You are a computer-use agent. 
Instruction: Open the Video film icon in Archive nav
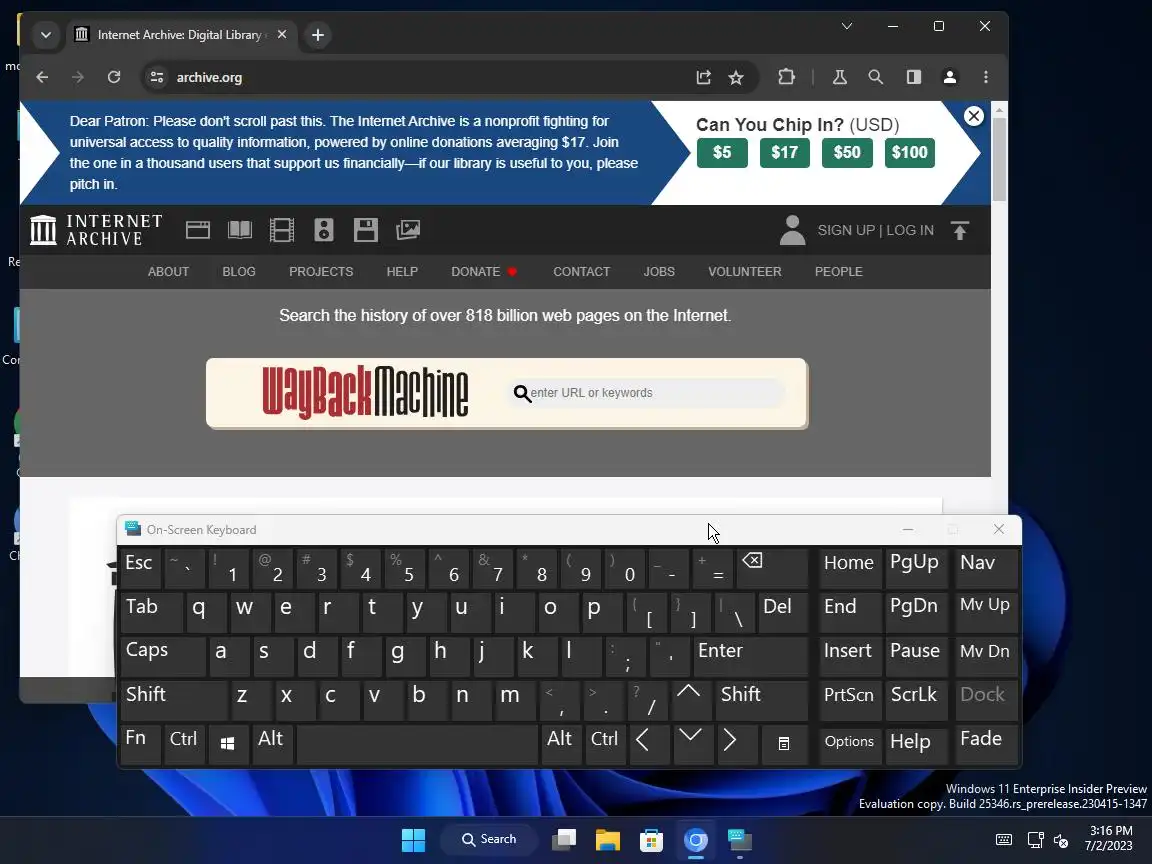pos(282,230)
